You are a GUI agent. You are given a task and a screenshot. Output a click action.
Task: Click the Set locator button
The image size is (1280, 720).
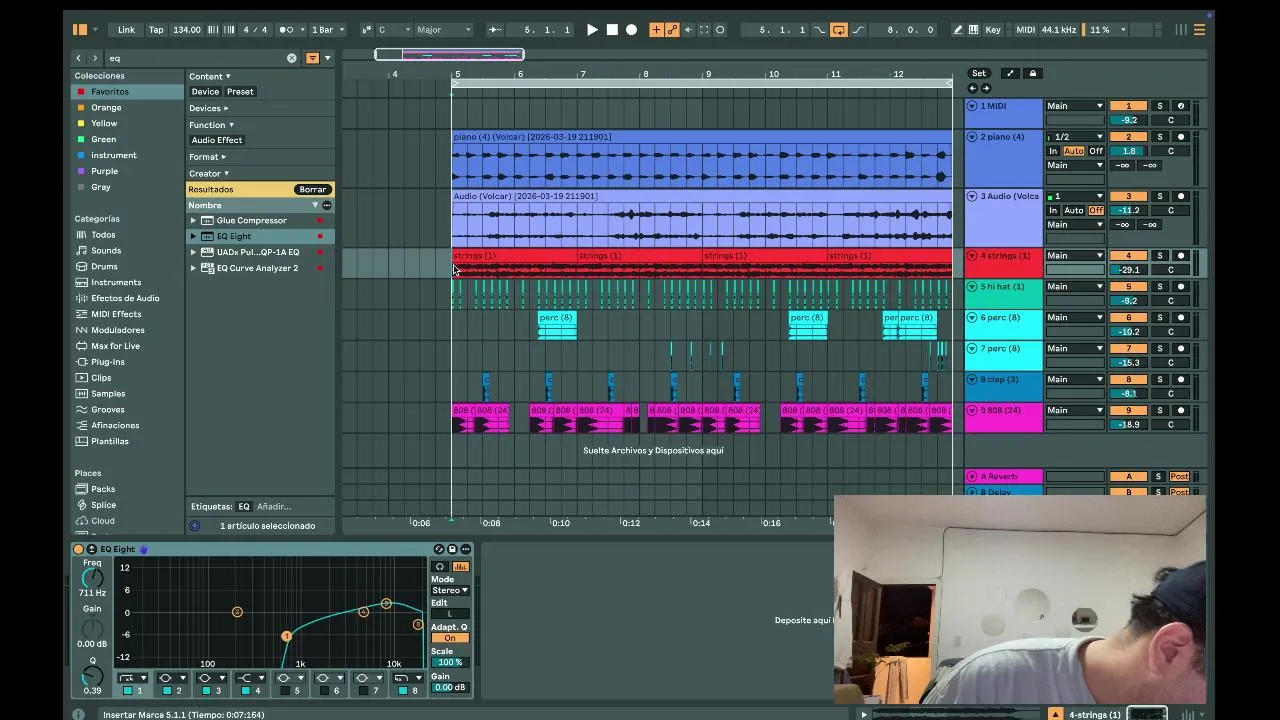tap(979, 73)
